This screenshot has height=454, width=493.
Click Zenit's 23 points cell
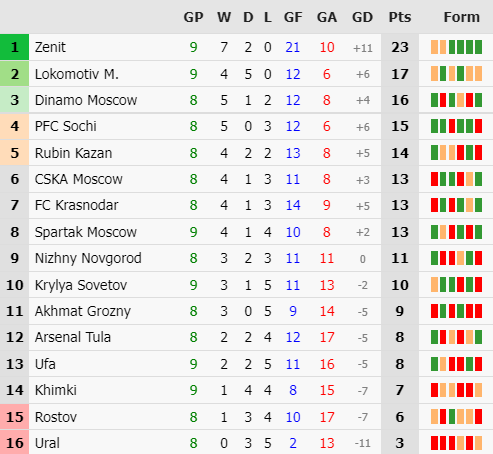click(x=400, y=47)
